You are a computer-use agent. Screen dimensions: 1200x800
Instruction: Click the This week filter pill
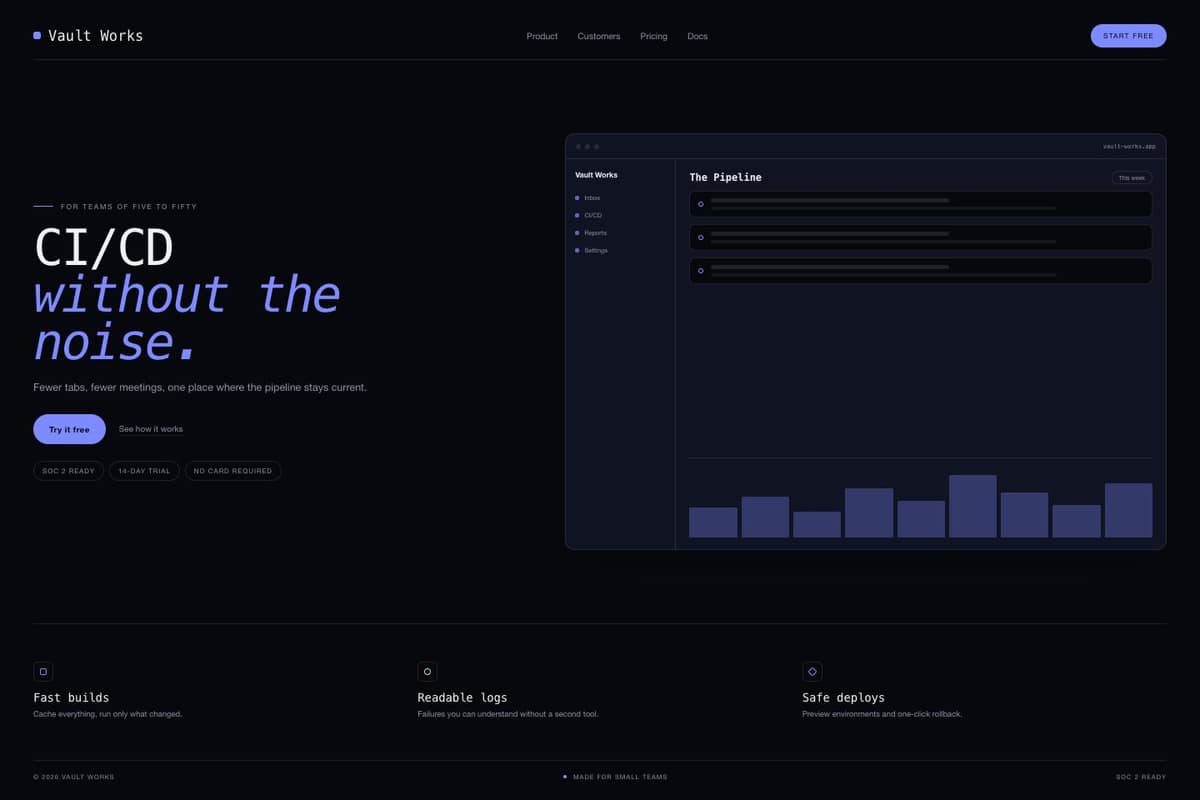tap(1132, 178)
